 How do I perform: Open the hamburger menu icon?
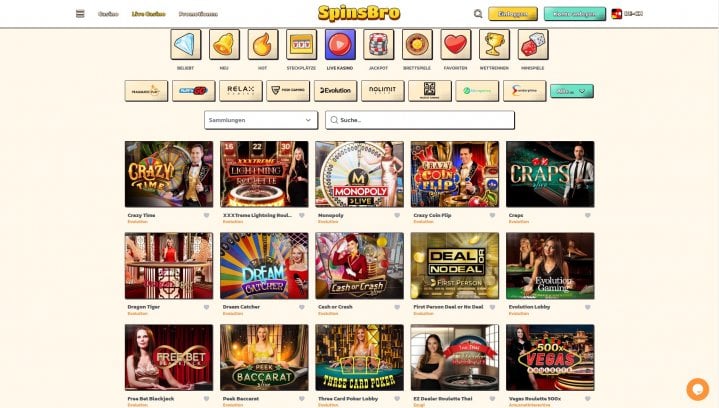(80, 14)
